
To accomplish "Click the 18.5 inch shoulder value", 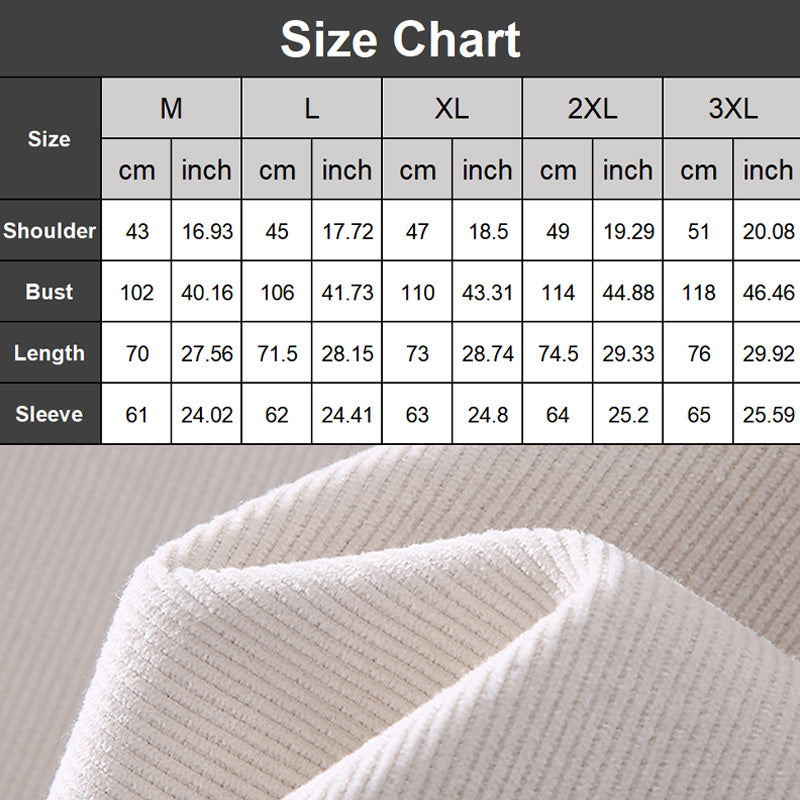I will [487, 231].
